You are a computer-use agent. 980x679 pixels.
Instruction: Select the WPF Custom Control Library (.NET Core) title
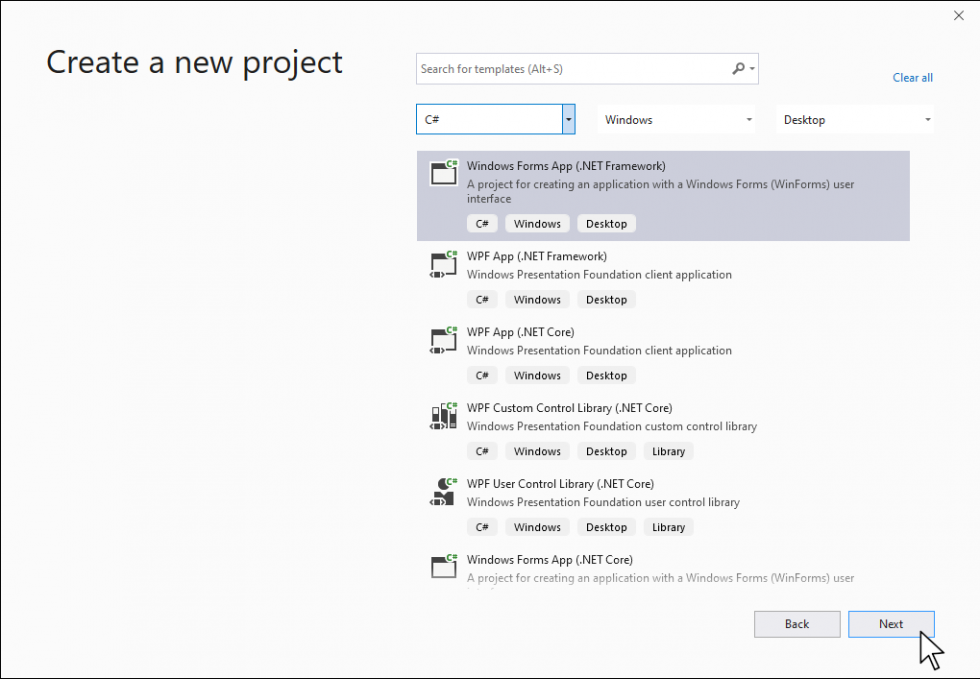pyautogui.click(x=569, y=408)
